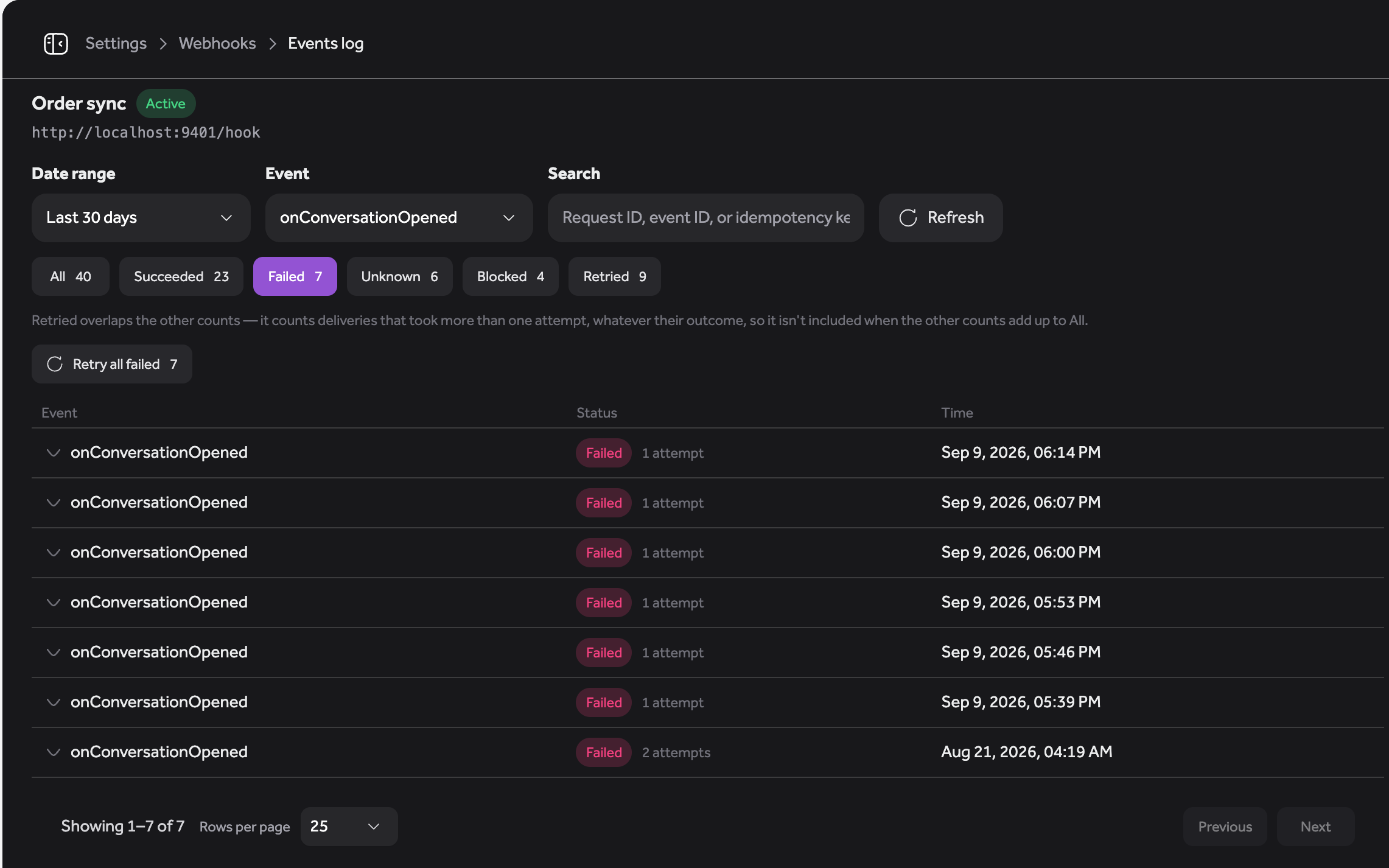Select the Failed 7 filter tab
This screenshot has height=868, width=1389.
click(295, 276)
